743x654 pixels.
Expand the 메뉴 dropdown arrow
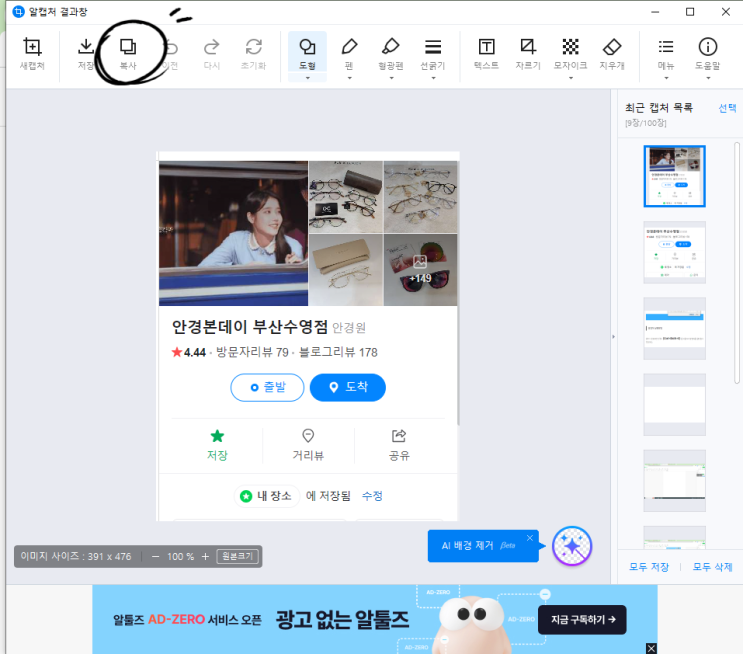click(x=666, y=78)
